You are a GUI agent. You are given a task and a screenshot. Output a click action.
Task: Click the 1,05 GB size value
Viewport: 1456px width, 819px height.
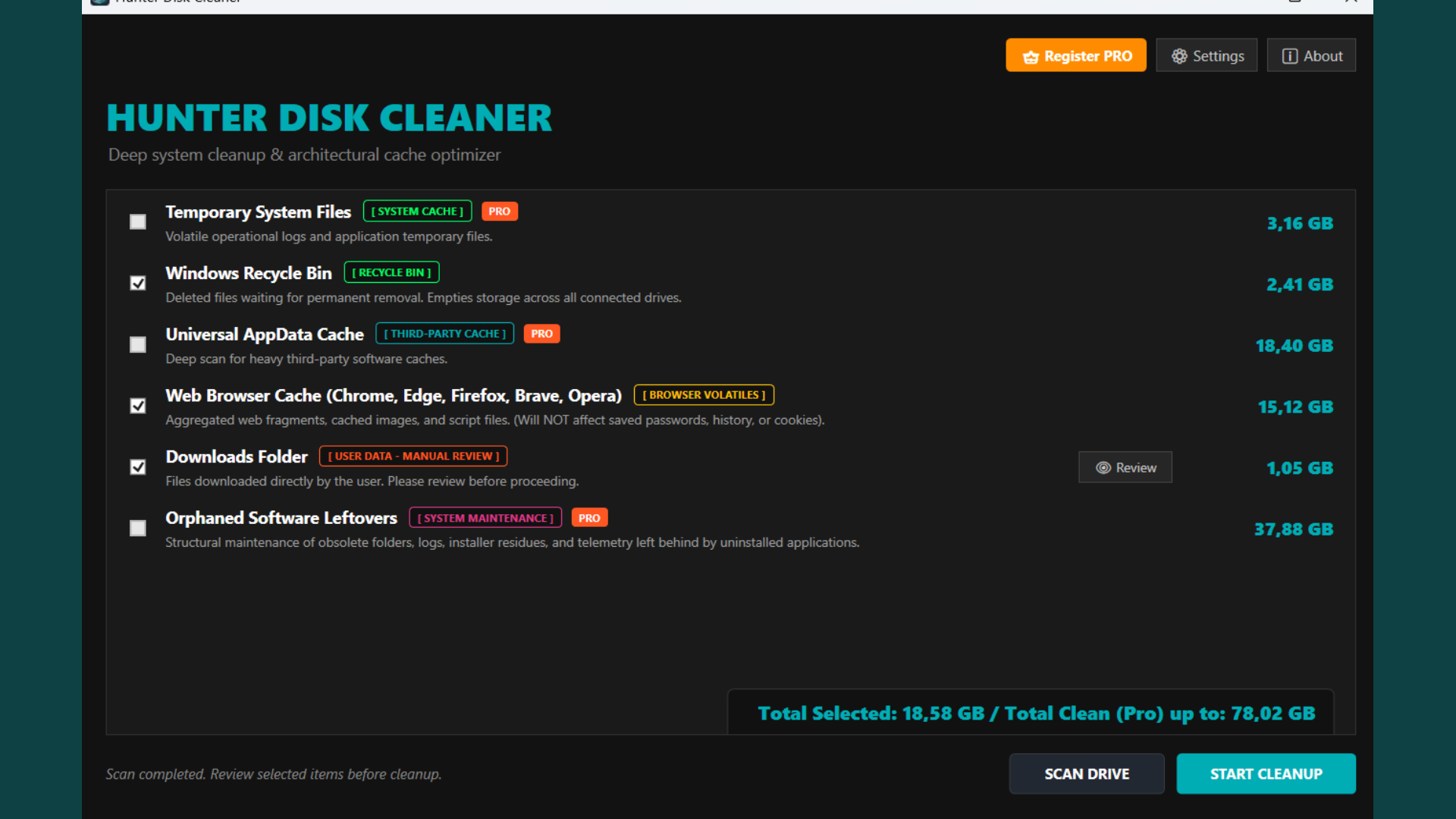pos(1300,469)
